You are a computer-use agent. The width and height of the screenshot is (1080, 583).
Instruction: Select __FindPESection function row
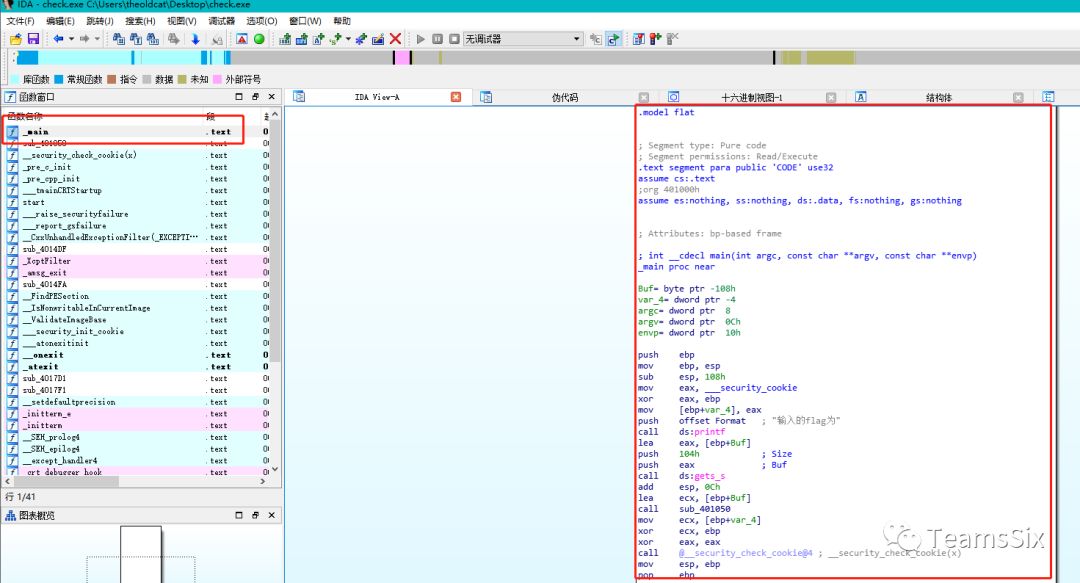[138, 296]
